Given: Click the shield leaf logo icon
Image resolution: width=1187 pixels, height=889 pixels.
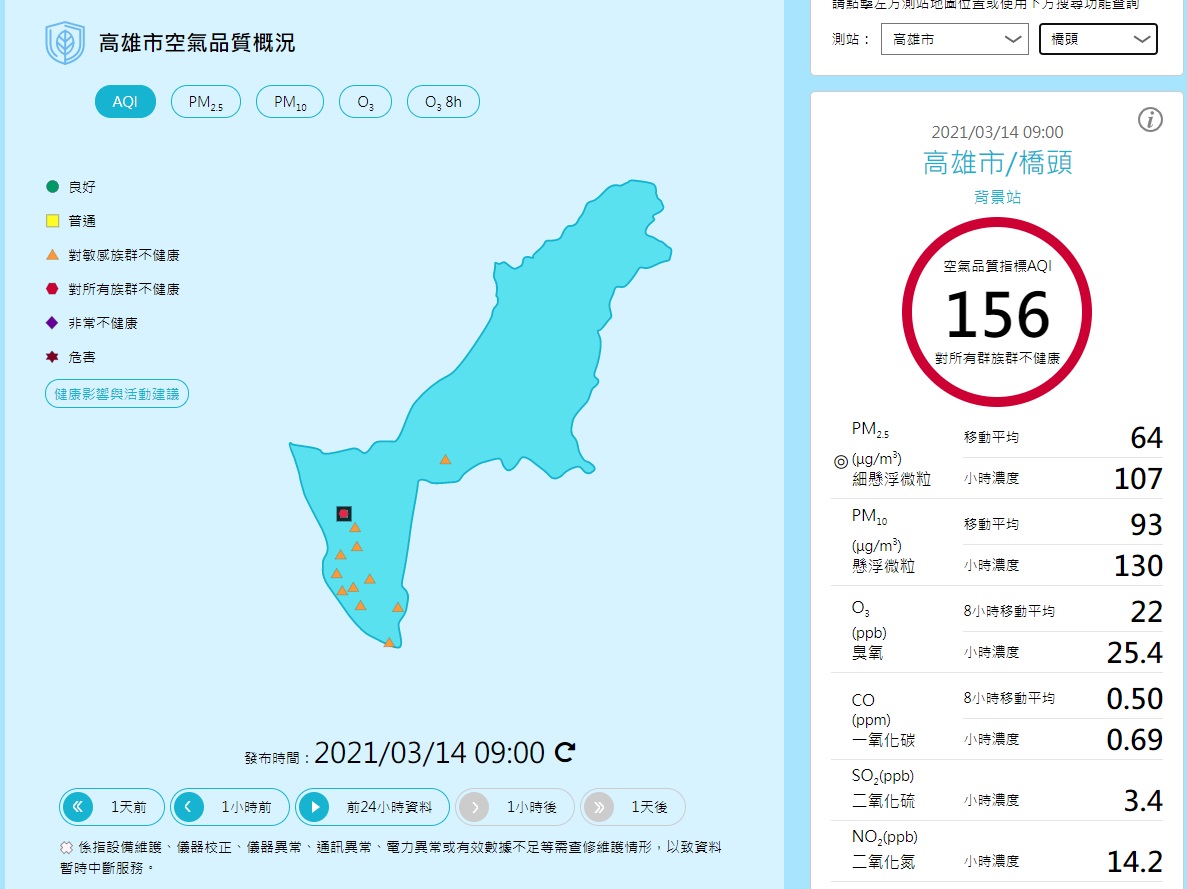Looking at the screenshot, I should pyautogui.click(x=64, y=42).
